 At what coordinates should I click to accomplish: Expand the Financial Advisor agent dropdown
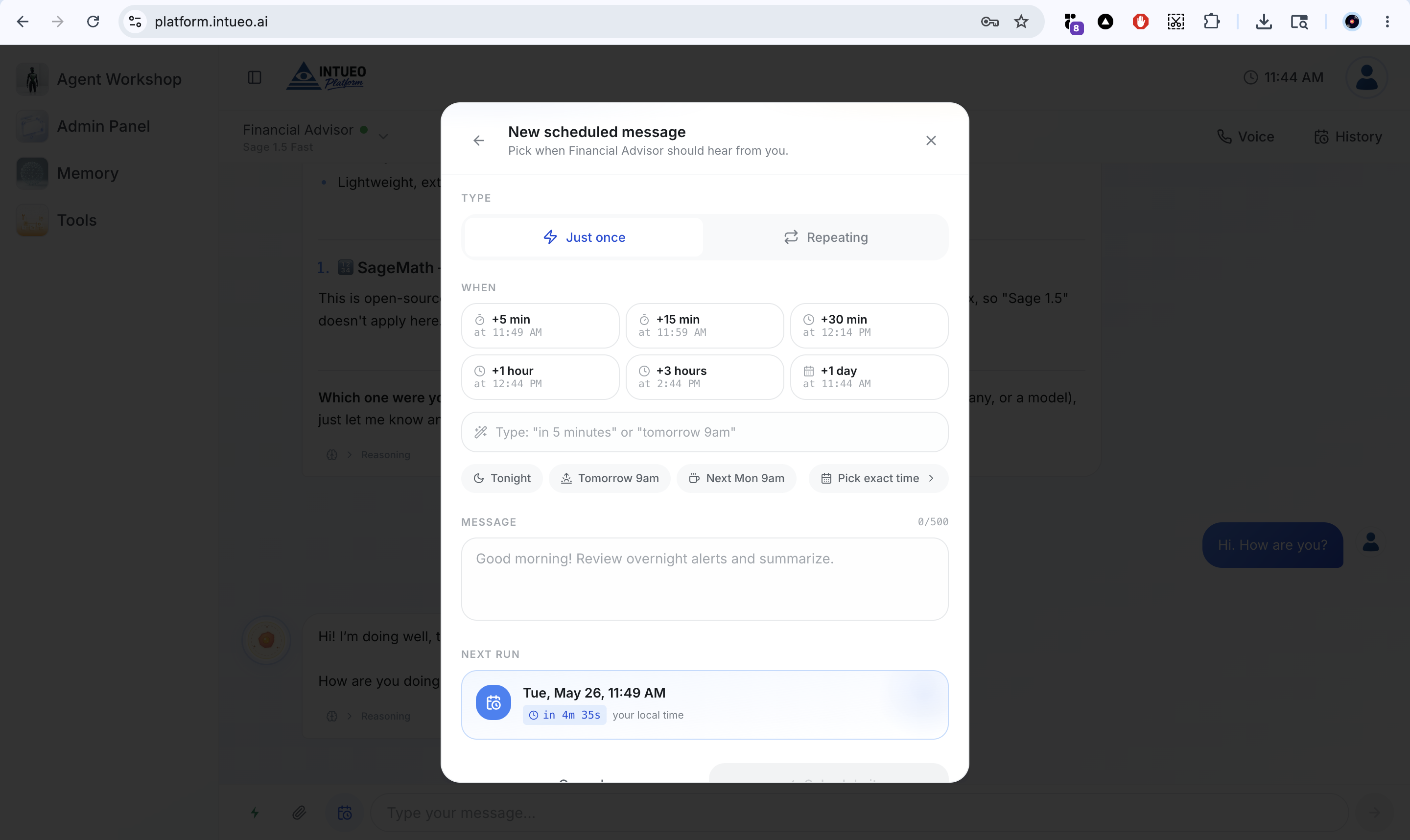click(383, 137)
